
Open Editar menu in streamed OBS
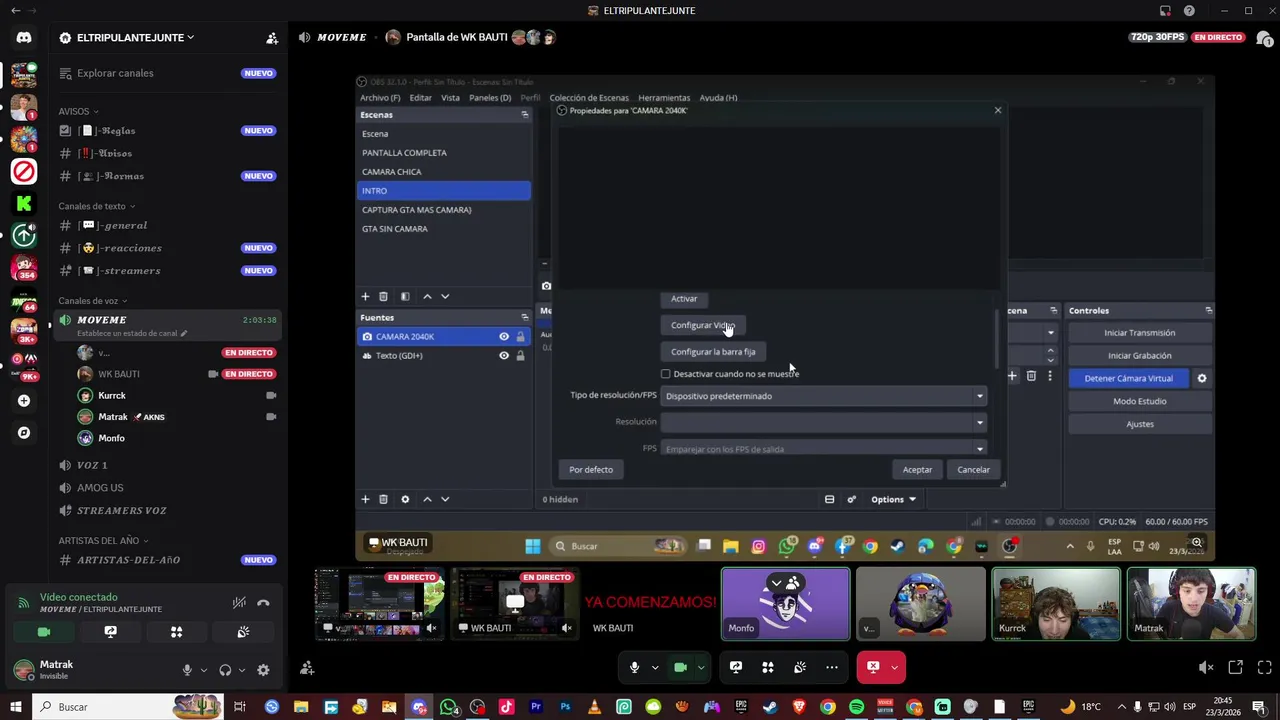[x=421, y=98]
